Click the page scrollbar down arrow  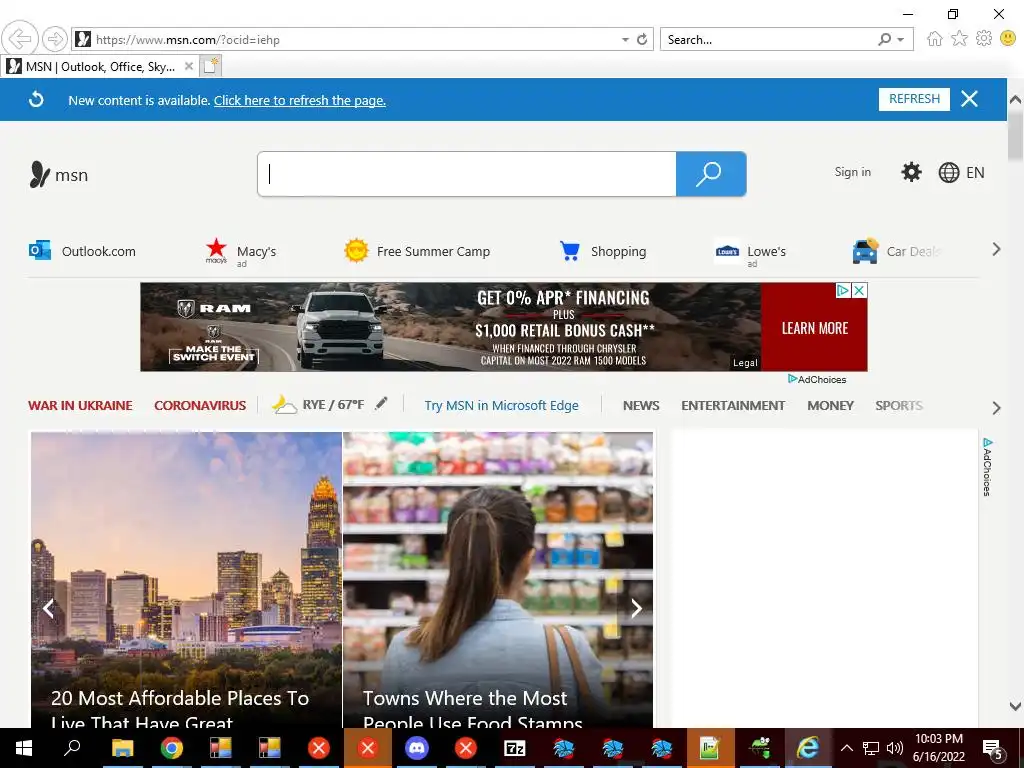click(x=1015, y=706)
